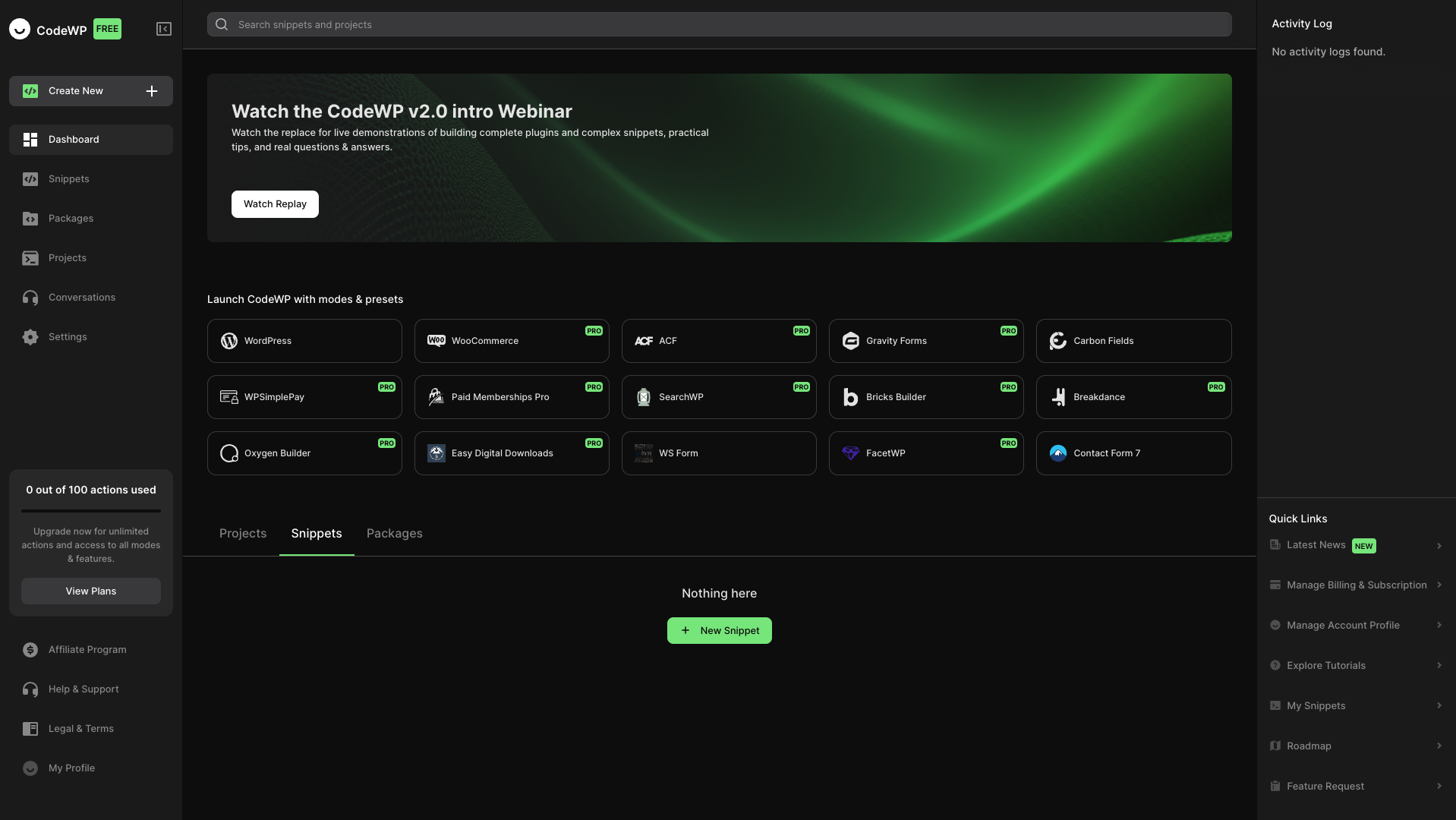Viewport: 1456px width, 820px height.
Task: Click the Packages sidebar icon
Action: pyautogui.click(x=30, y=219)
